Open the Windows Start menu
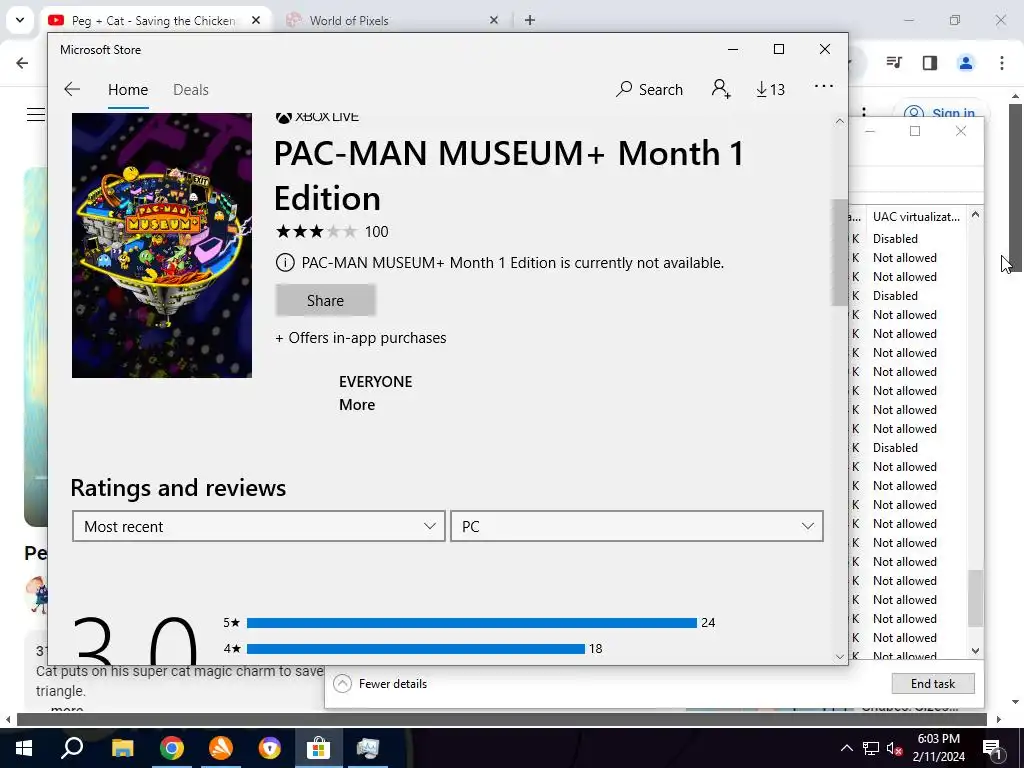1024x768 pixels. tap(24, 748)
